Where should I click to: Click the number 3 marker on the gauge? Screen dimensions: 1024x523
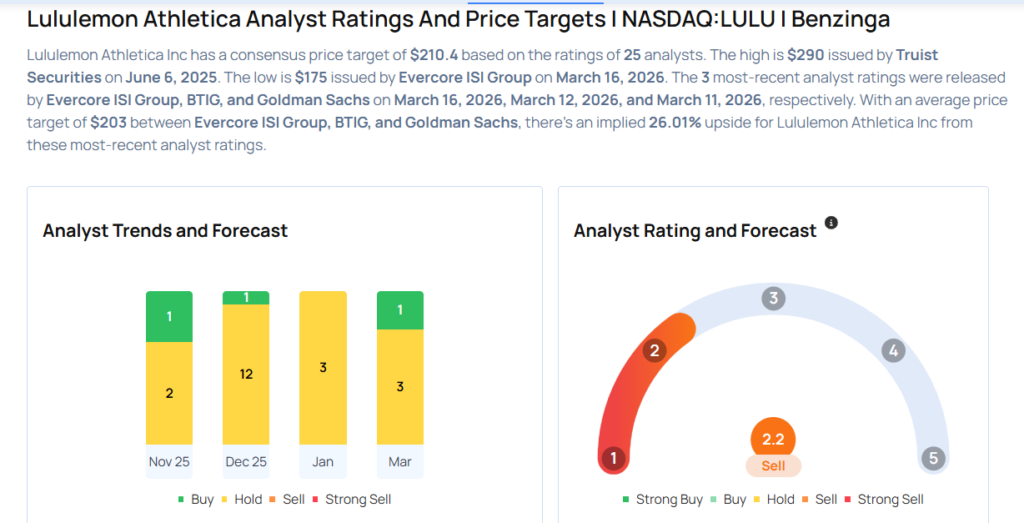coord(773,298)
